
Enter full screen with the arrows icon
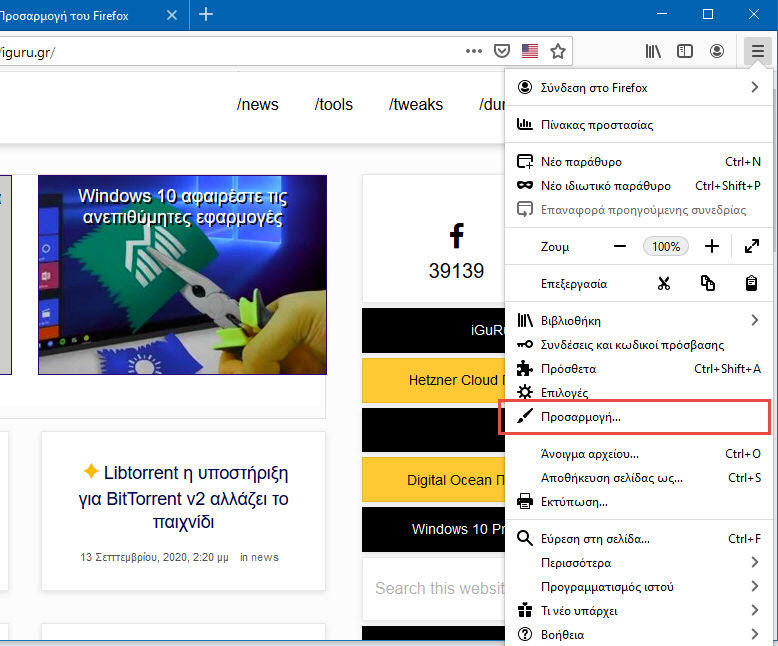(752, 246)
